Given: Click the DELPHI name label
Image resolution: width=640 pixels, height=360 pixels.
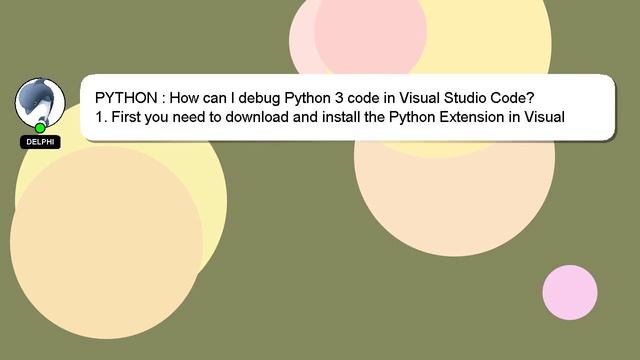Looking at the screenshot, I should (x=40, y=142).
